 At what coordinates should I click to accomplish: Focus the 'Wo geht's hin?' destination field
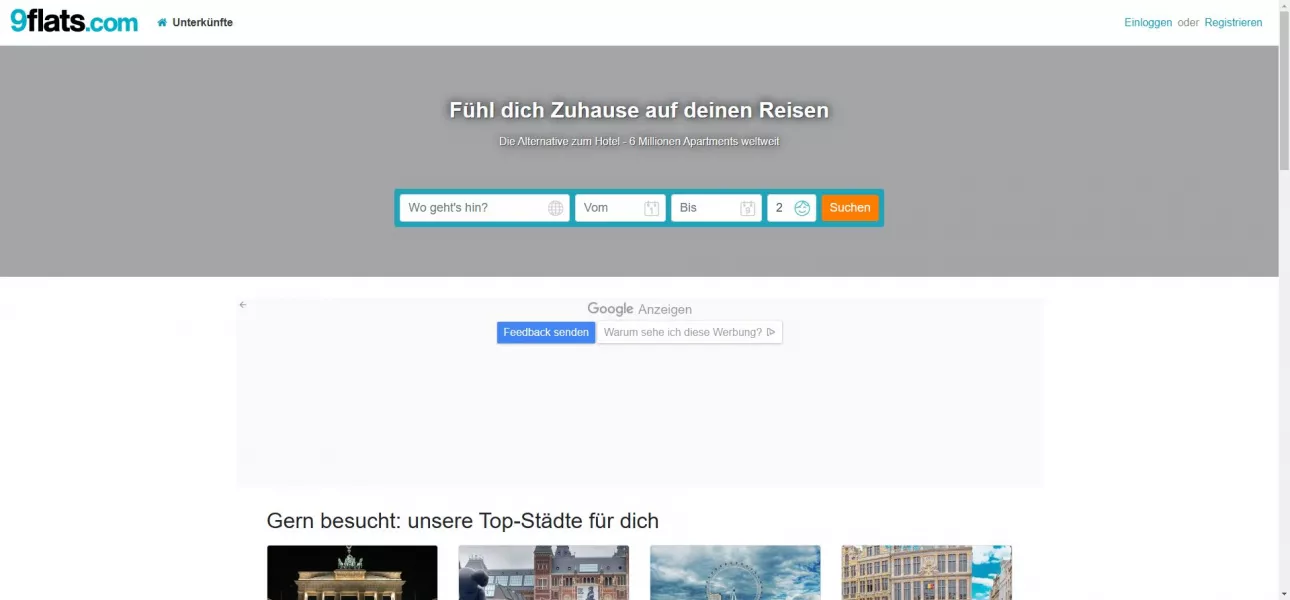(485, 208)
